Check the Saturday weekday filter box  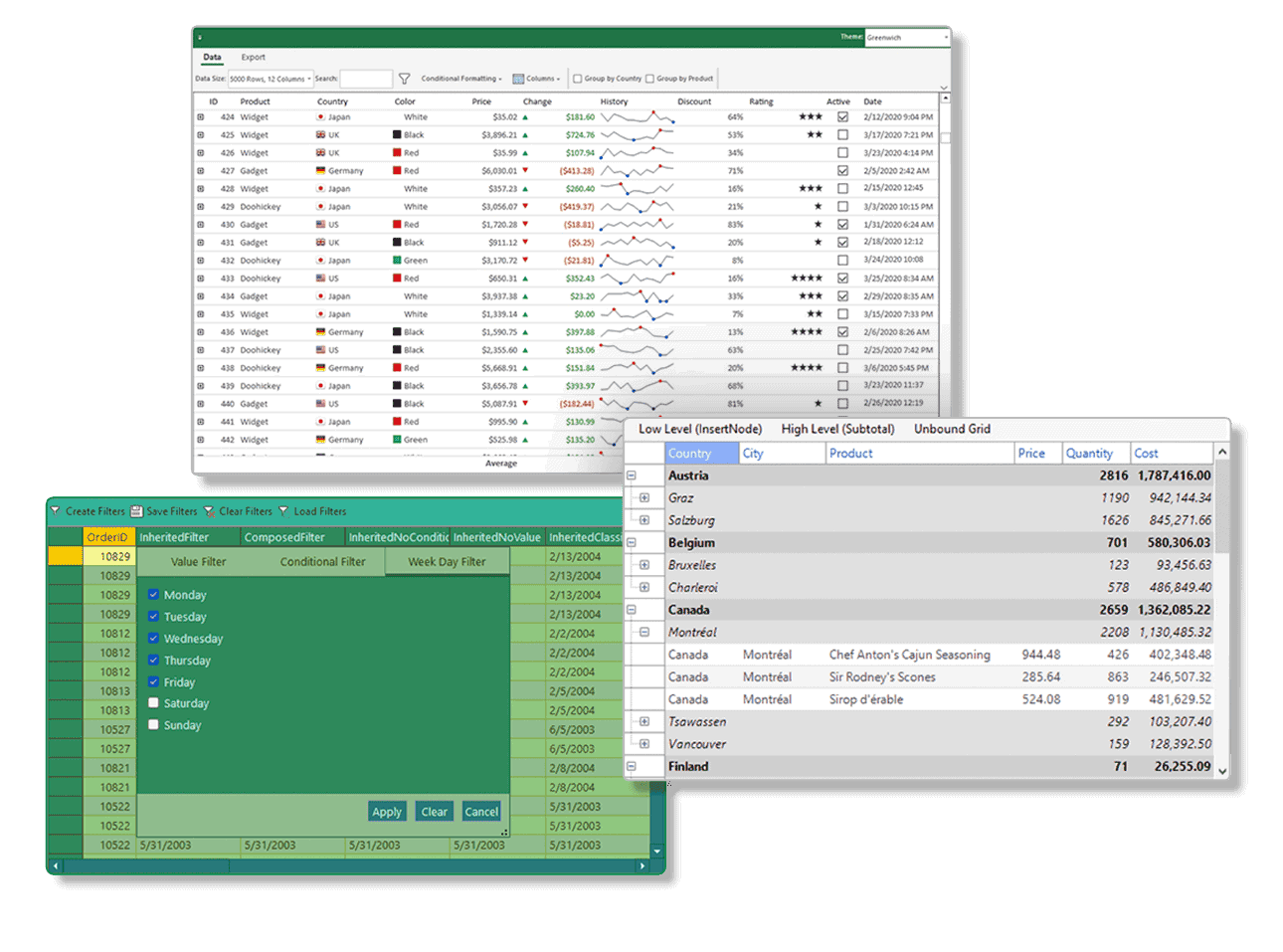click(x=153, y=703)
